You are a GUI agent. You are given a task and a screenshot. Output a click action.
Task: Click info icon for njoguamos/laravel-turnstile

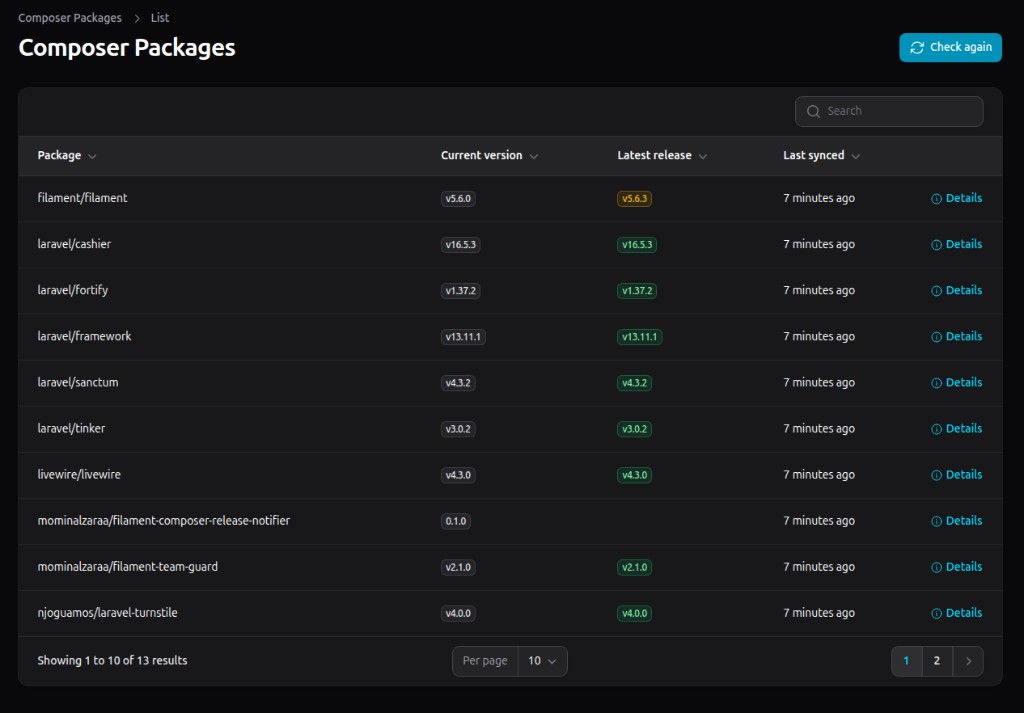click(x=936, y=614)
